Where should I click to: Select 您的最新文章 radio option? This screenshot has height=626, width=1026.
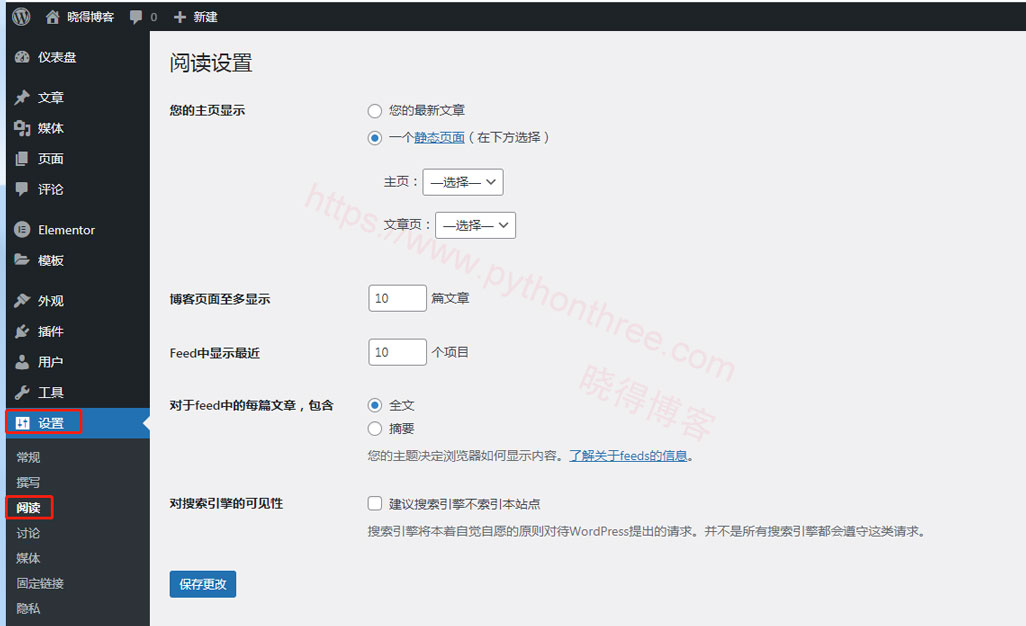(x=374, y=111)
